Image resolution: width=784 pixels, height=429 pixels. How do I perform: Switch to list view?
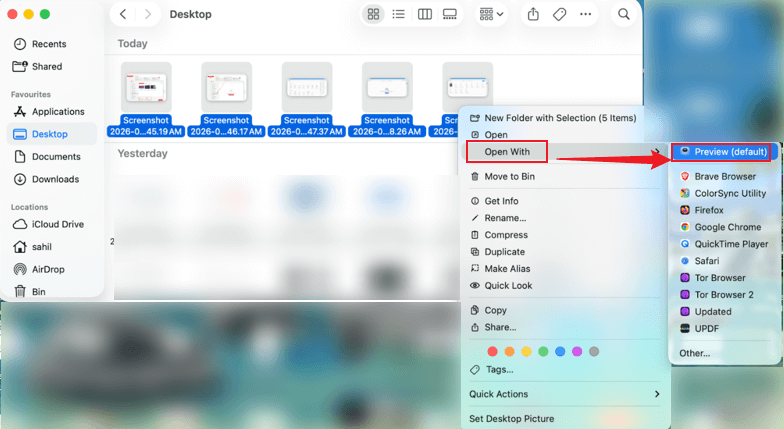click(x=398, y=14)
